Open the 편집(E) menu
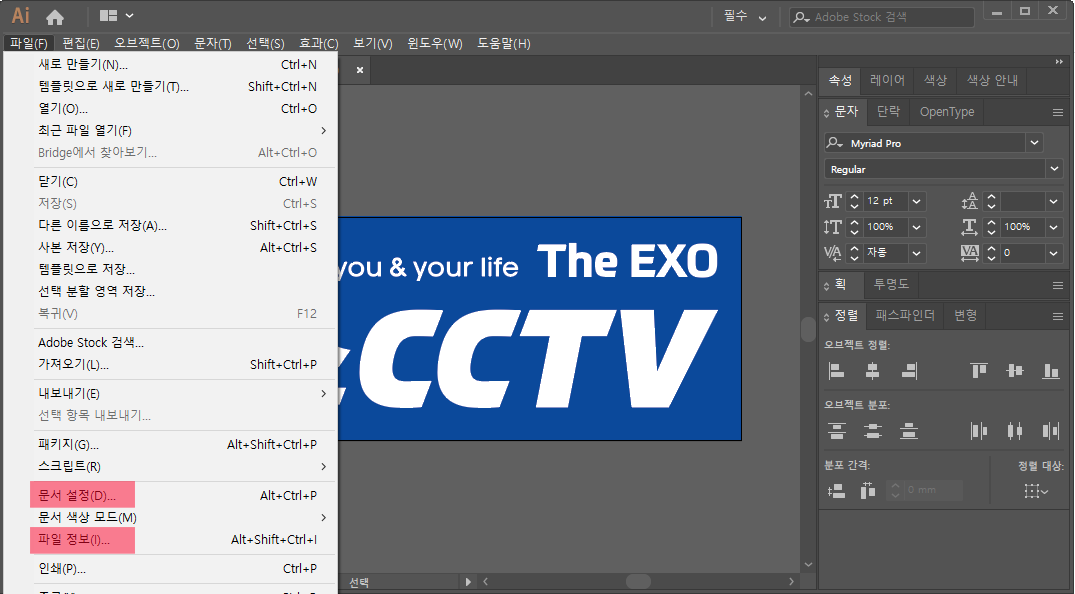Screen dimensions: 1075x594 81,43
